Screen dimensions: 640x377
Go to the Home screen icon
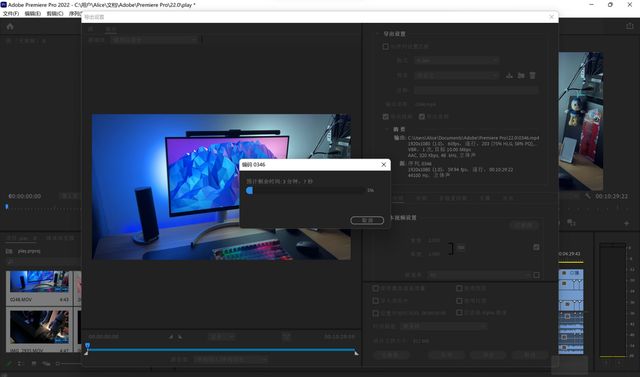(x=10, y=27)
